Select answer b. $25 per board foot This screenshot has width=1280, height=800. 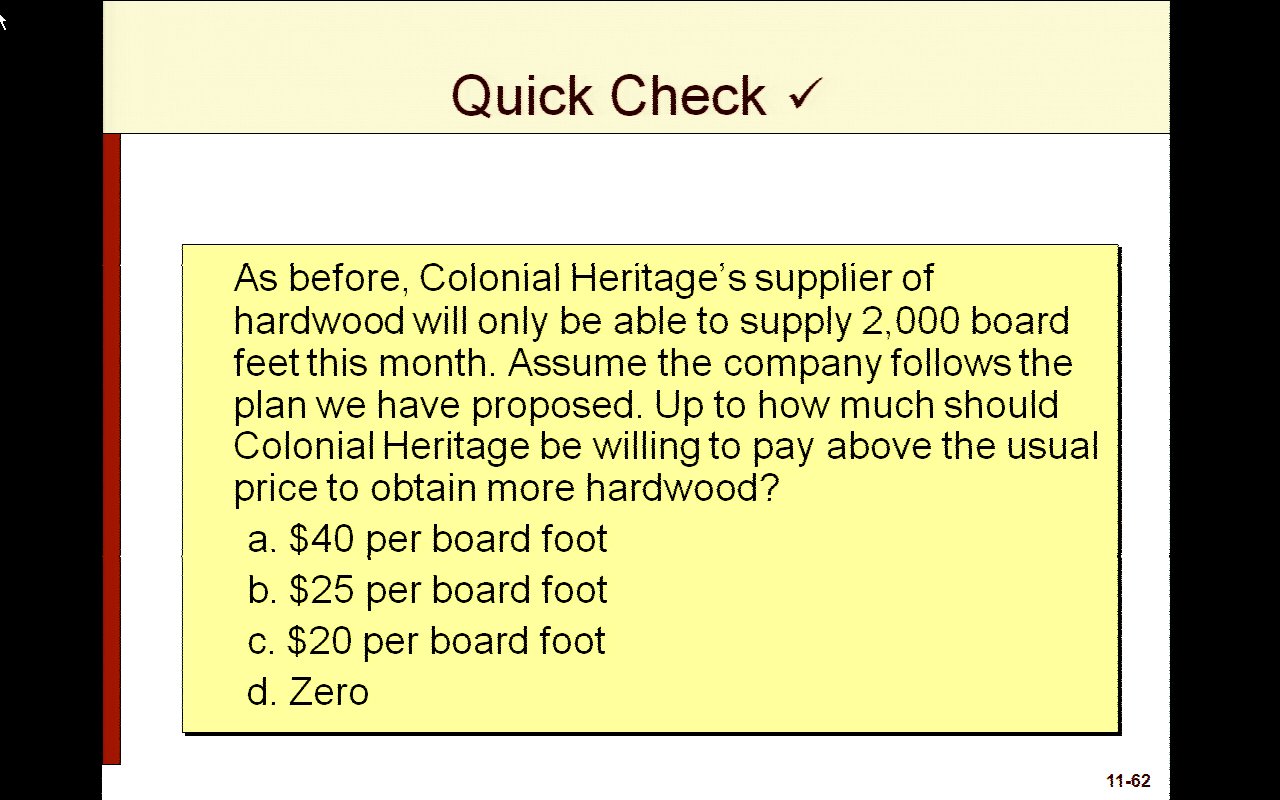pos(427,590)
